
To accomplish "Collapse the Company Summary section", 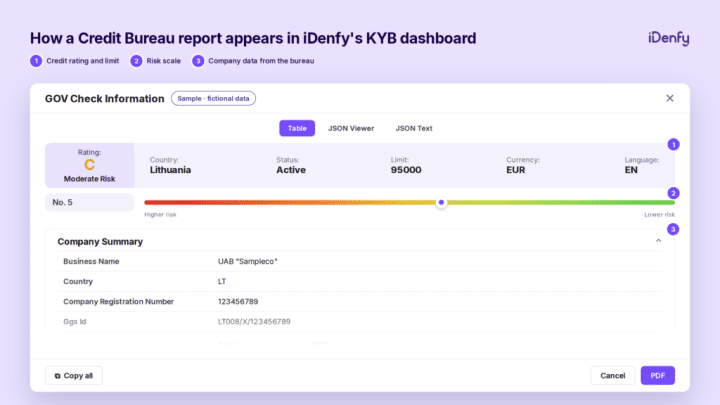I will (x=658, y=241).
